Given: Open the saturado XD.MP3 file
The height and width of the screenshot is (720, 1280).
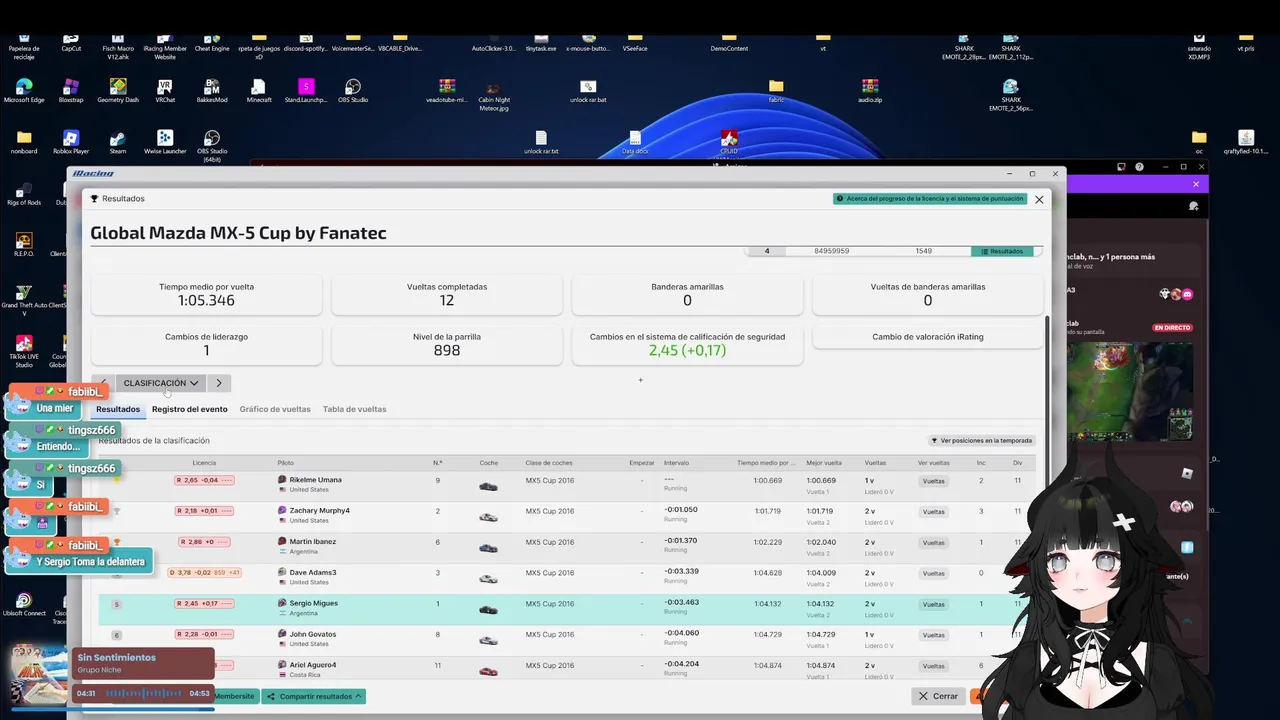Looking at the screenshot, I should pos(1199,48).
